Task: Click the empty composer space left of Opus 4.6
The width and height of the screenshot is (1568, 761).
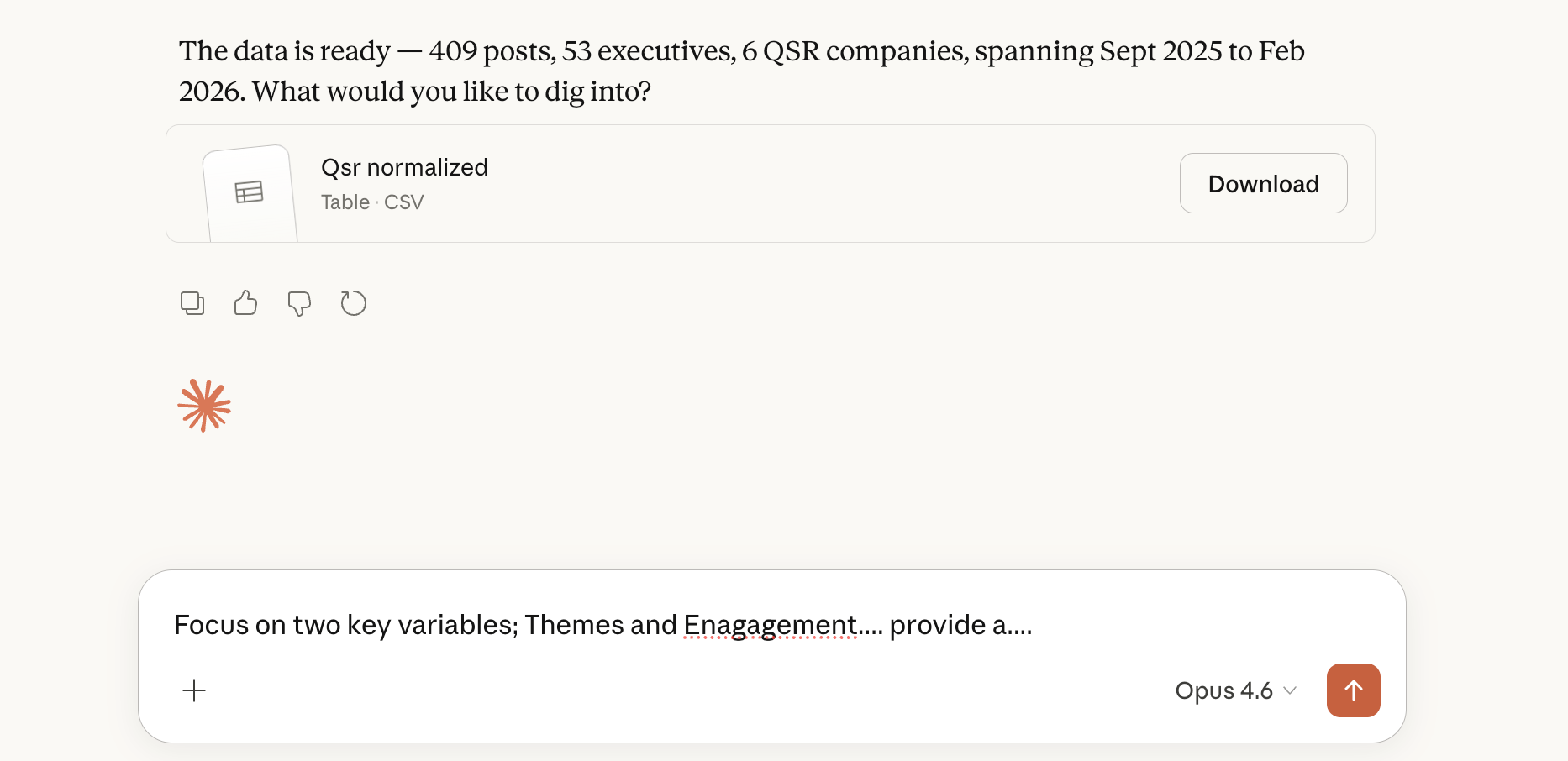Action: pos(672,690)
